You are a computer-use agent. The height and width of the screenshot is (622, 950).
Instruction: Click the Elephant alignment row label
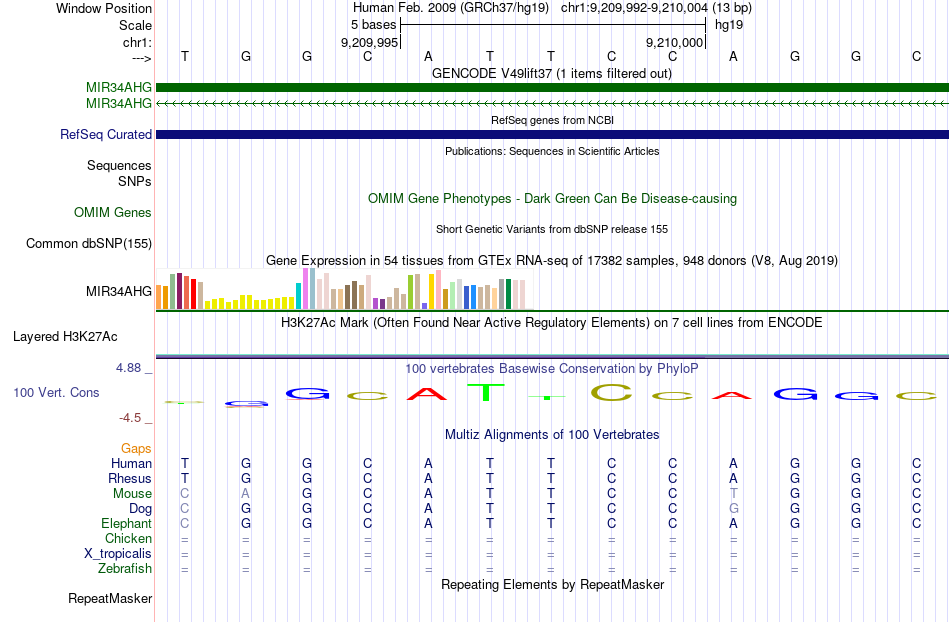[x=127, y=524]
